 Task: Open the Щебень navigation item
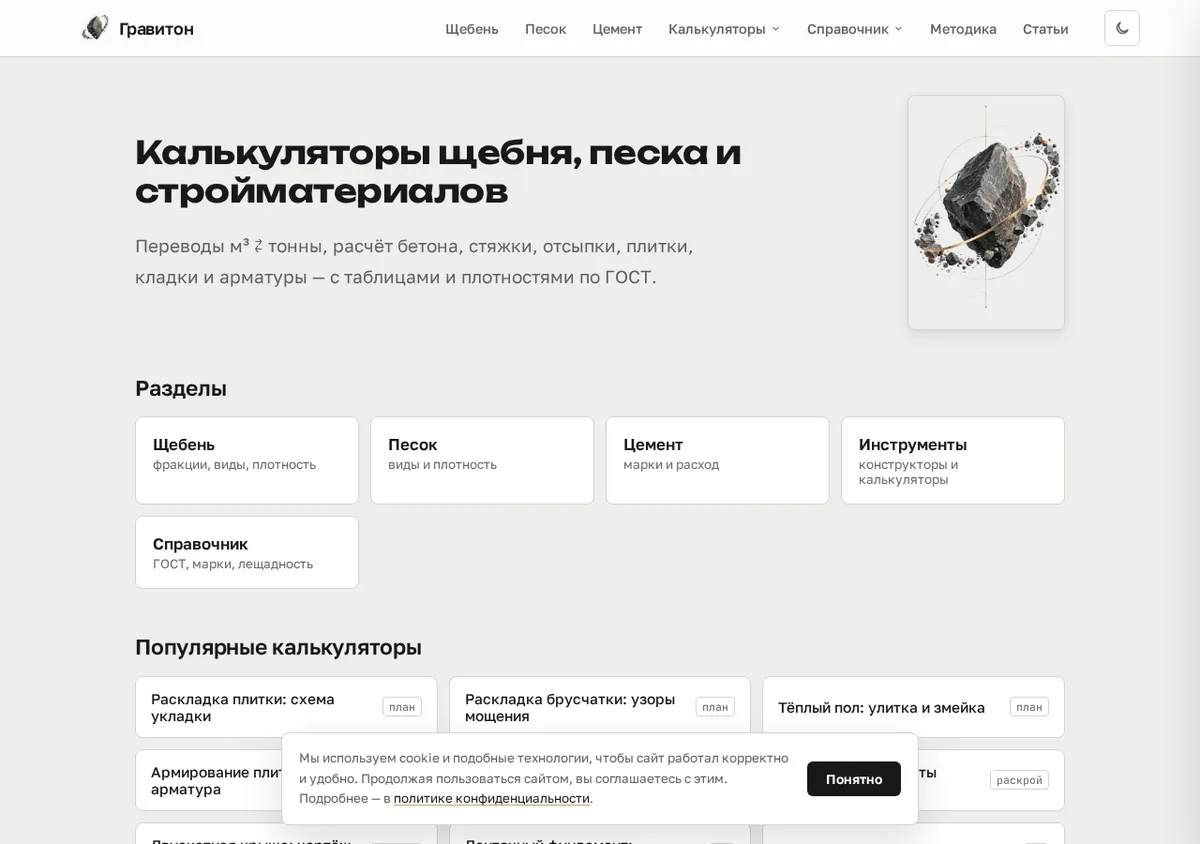472,29
